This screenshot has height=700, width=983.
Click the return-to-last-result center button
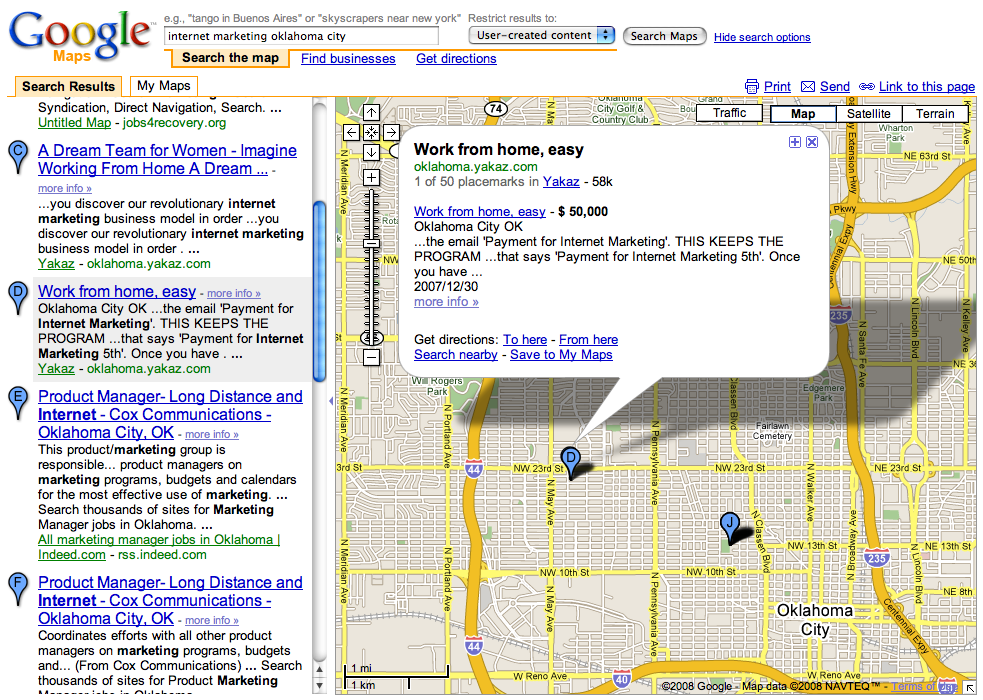(371, 133)
